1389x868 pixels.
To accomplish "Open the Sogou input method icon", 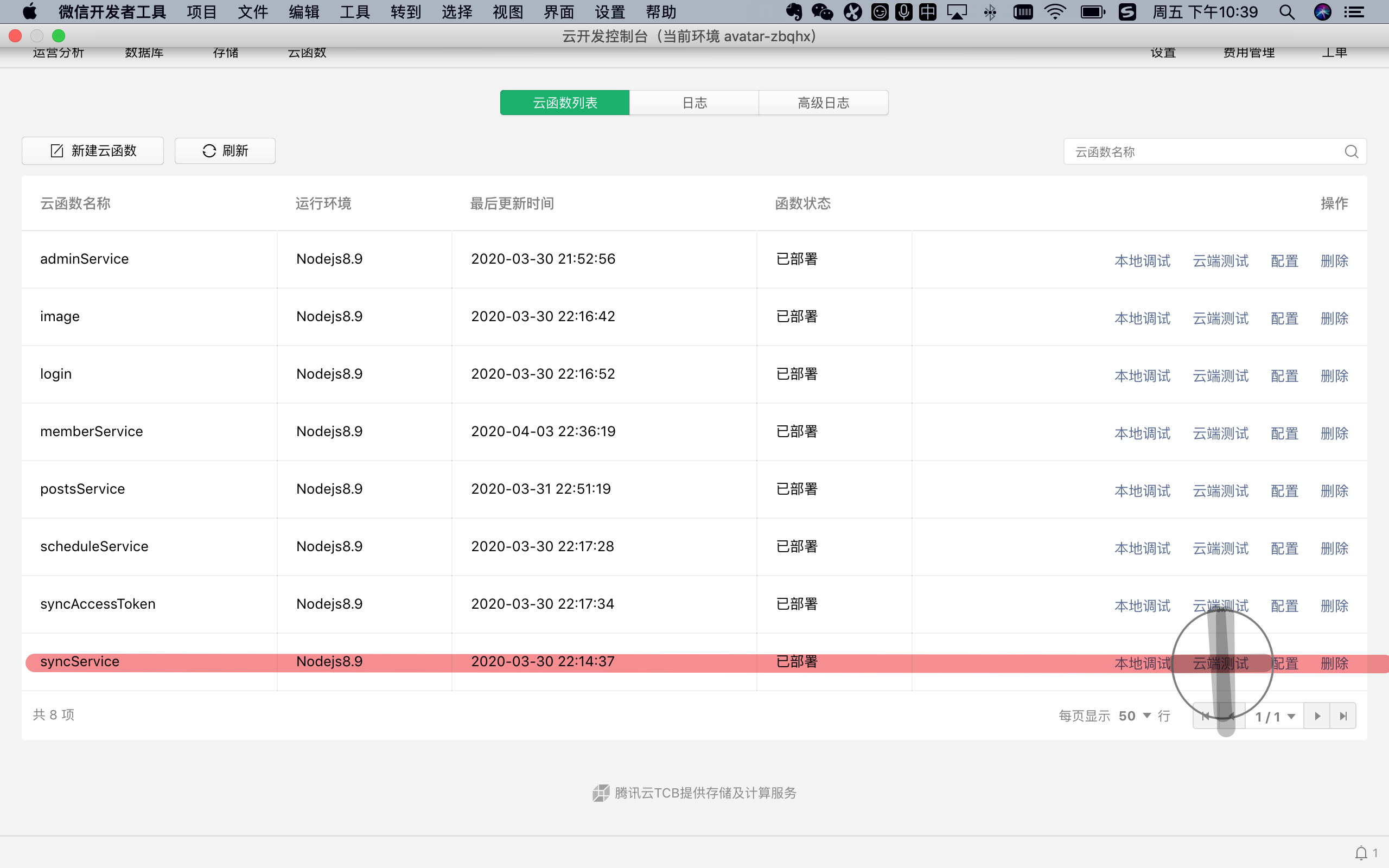I will pyautogui.click(x=1127, y=12).
